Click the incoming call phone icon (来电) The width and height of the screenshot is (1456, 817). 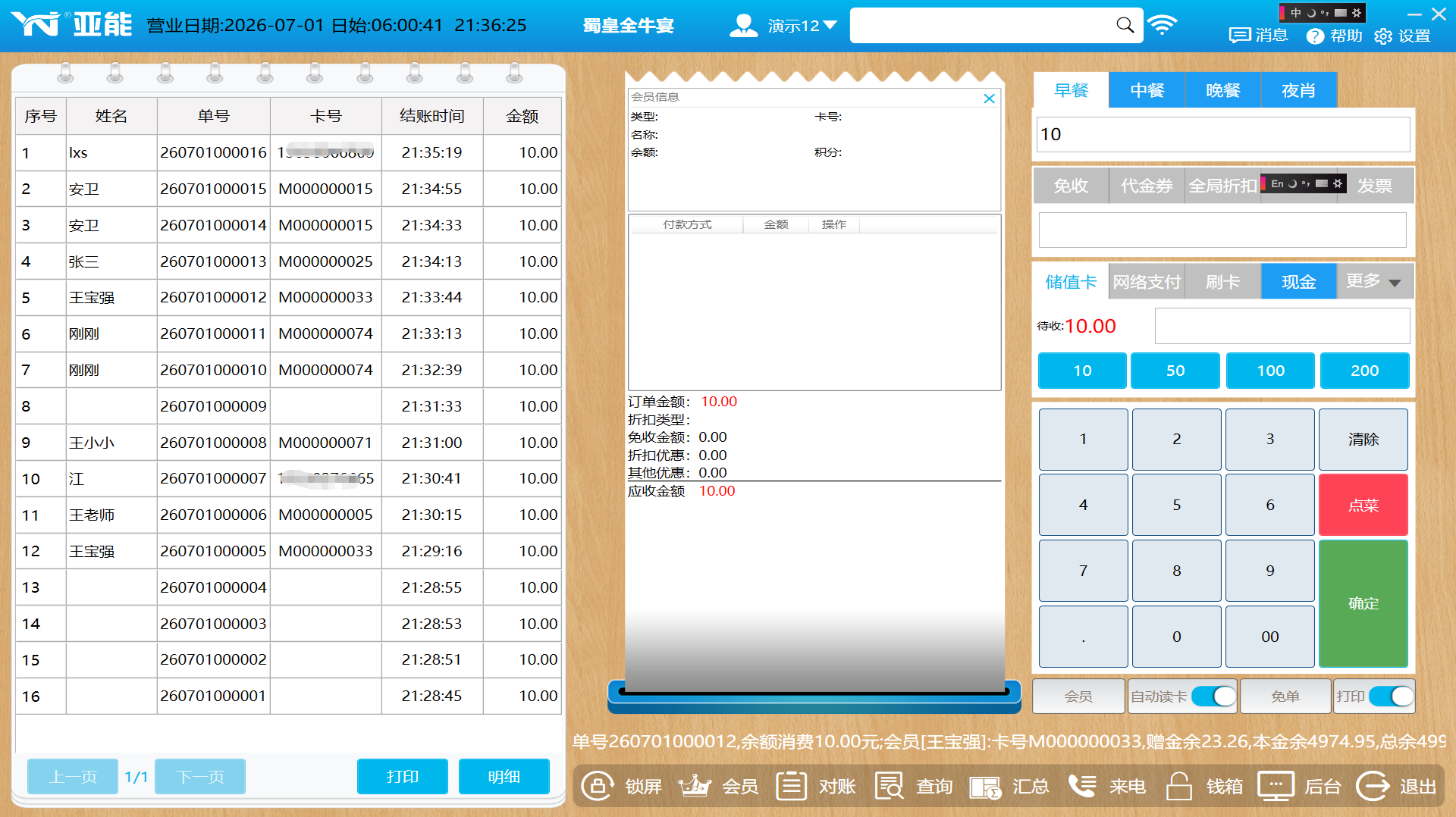(x=1082, y=786)
